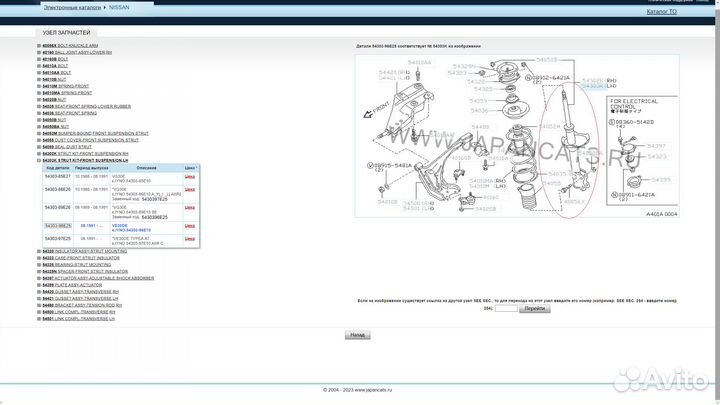The height and width of the screenshot is (405, 720).
Task: Click the icon beside 40160 BALL JOINT ASSY-LOWER RH
Action: 40,53
